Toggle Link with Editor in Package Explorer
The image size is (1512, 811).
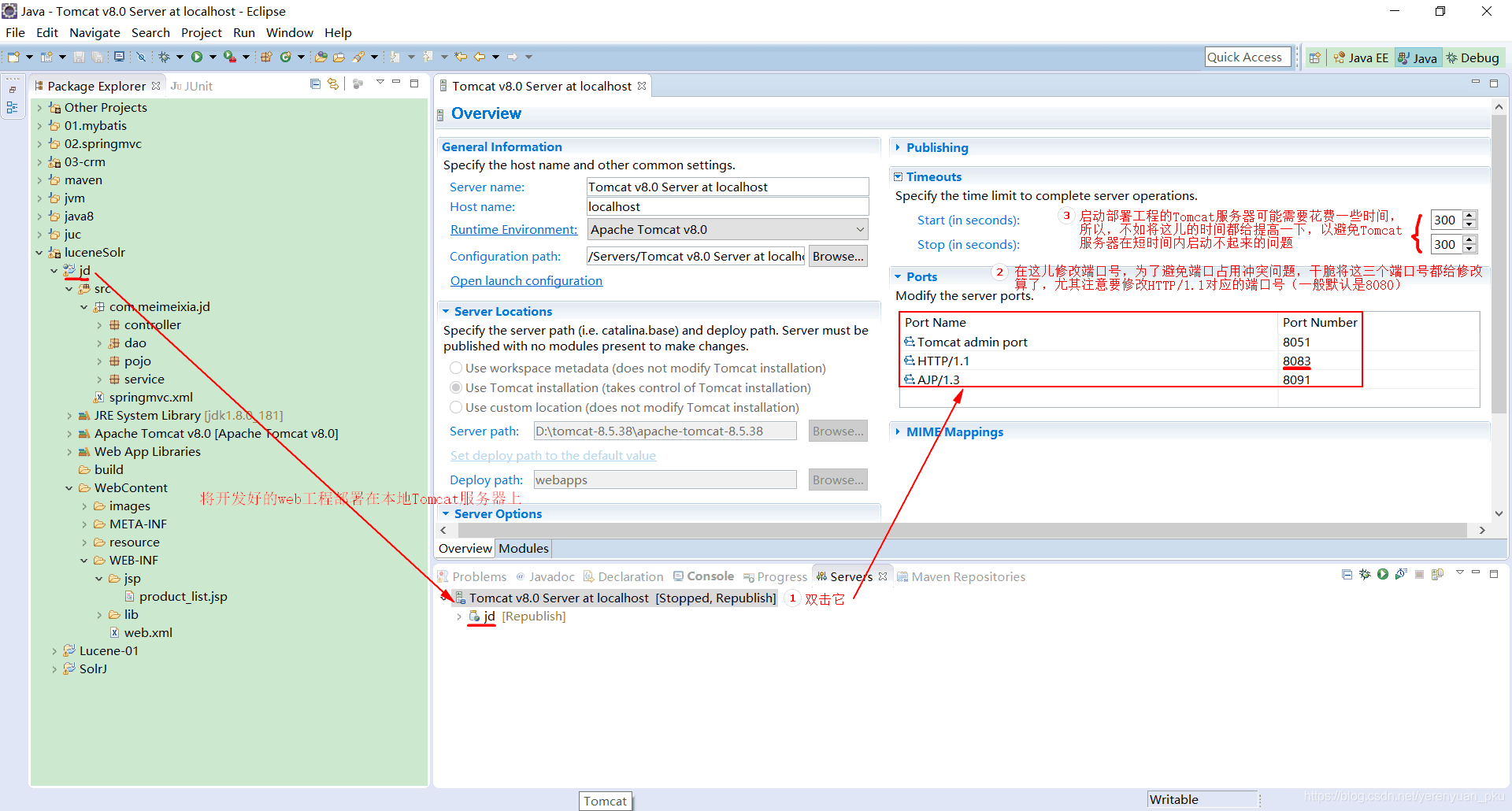tap(333, 83)
